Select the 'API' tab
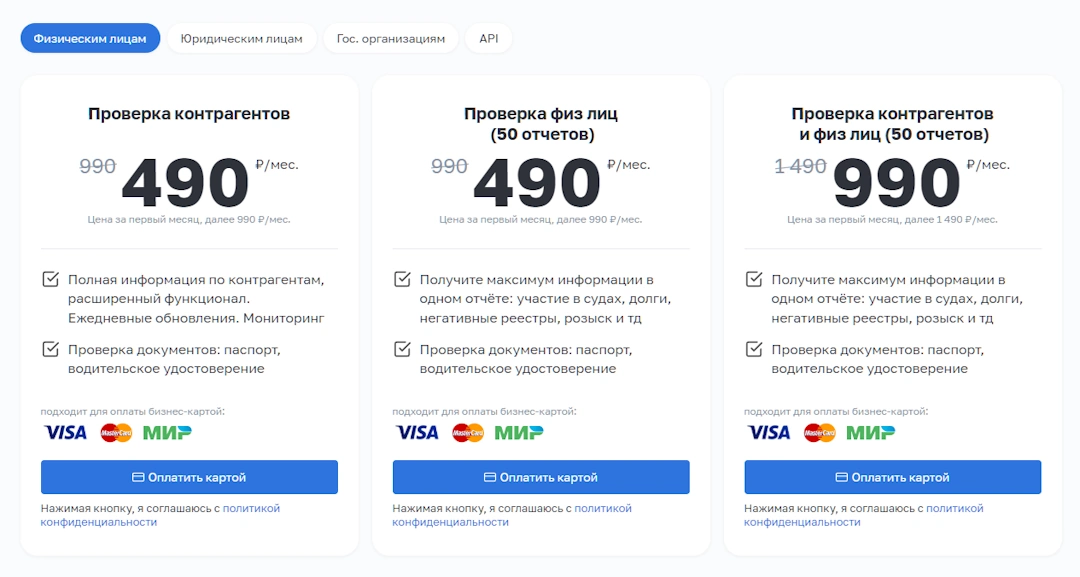This screenshot has width=1080, height=577. pyautogui.click(x=488, y=38)
